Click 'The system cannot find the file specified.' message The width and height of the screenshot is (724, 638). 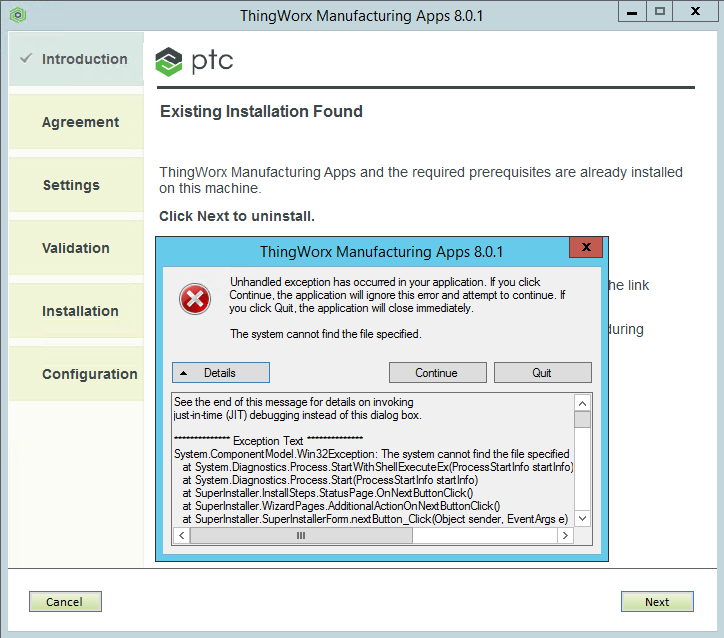[x=326, y=334]
